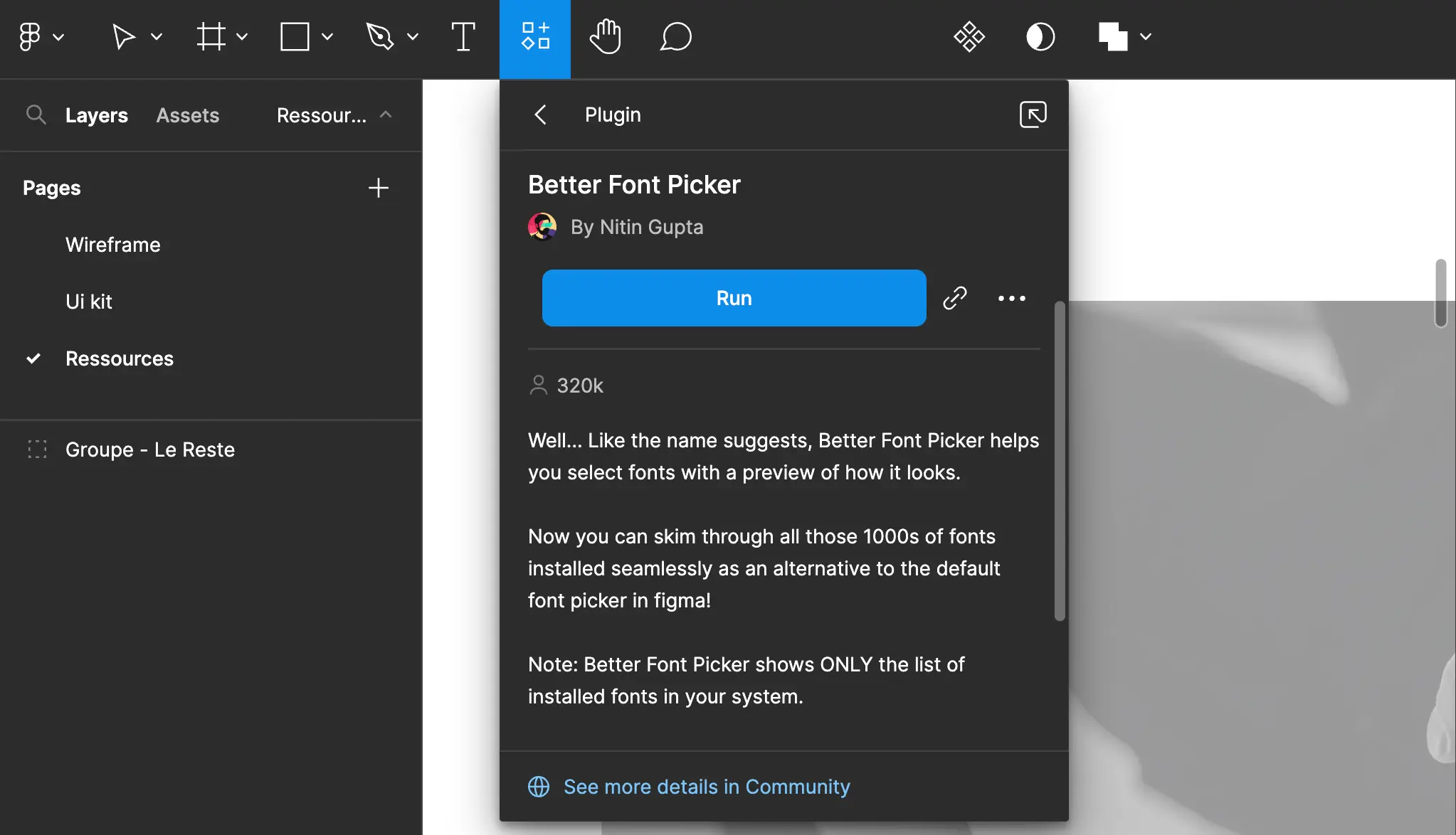Click the search icon in Layers panel
Viewport: 1456px width, 835px height.
point(36,115)
